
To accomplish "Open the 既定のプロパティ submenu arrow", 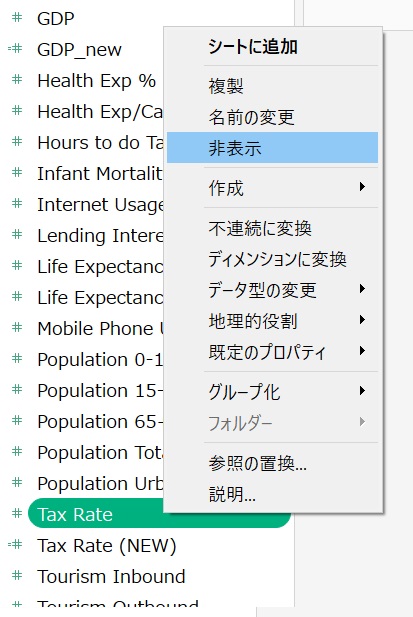I will click(363, 351).
